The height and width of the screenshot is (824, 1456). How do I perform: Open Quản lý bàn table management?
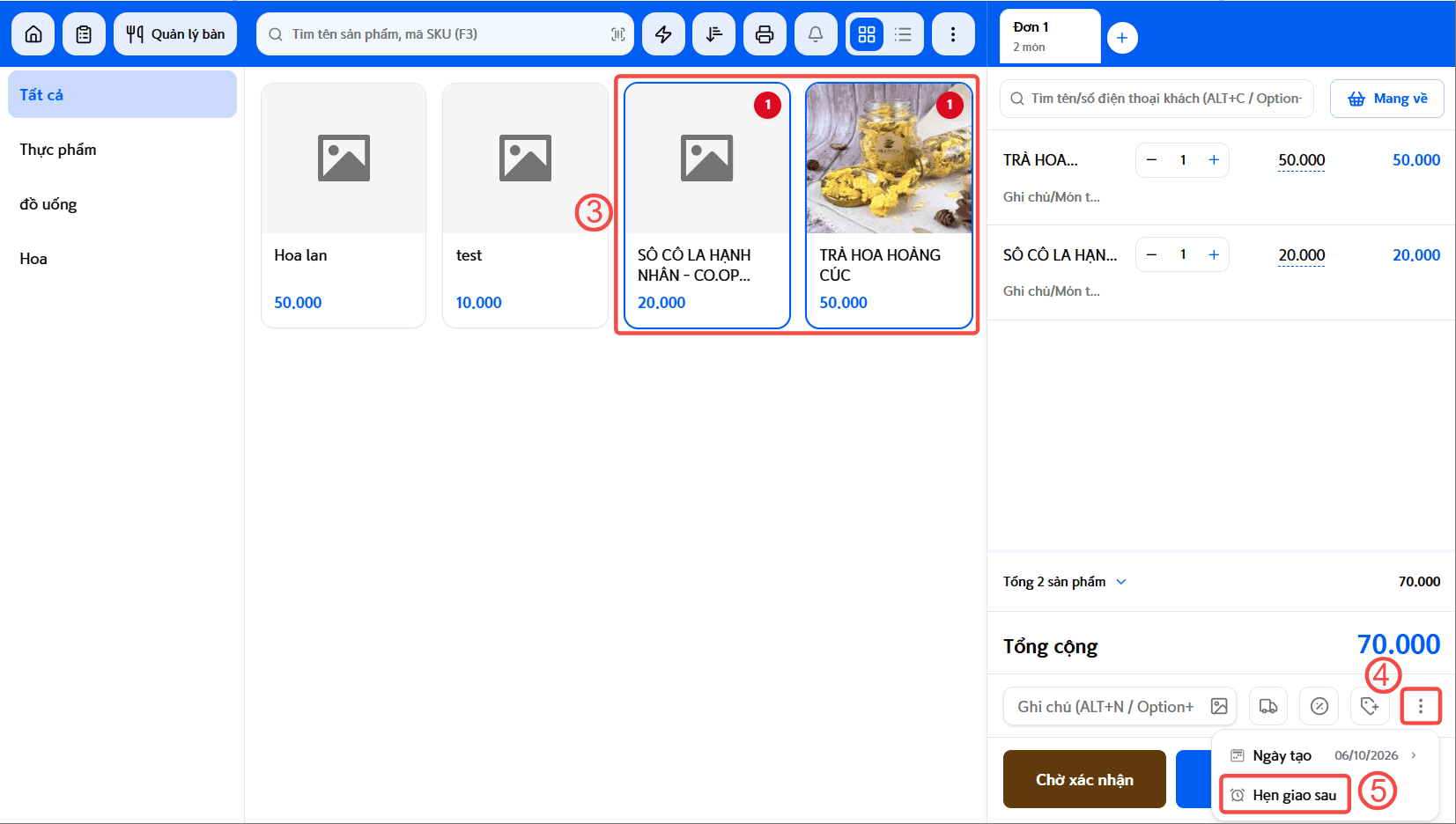[175, 34]
